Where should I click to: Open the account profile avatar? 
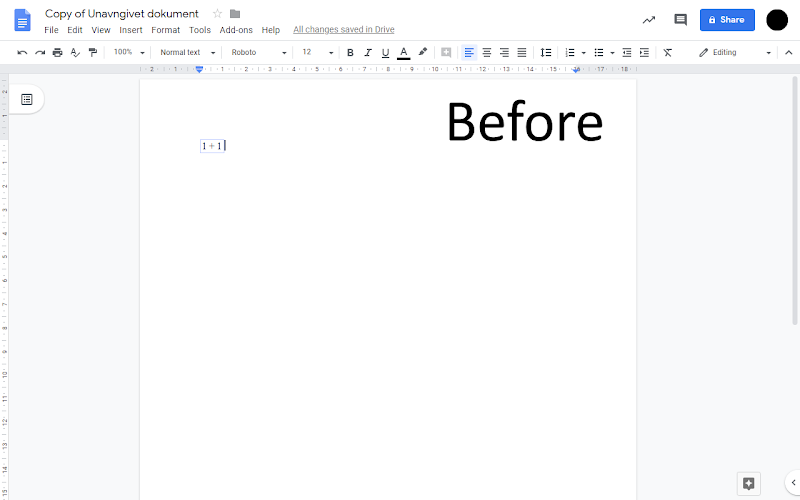click(777, 20)
